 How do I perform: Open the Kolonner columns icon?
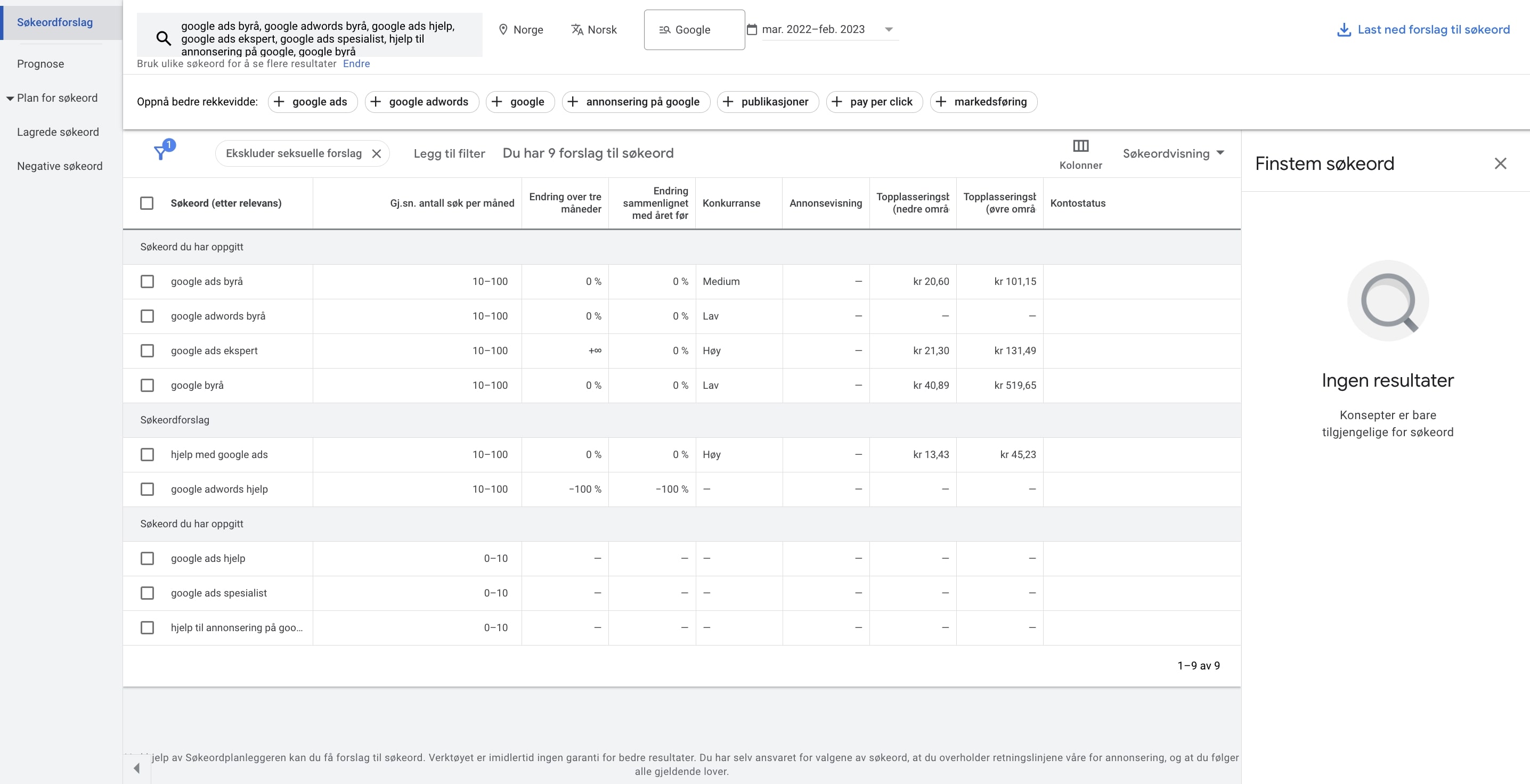1080,146
